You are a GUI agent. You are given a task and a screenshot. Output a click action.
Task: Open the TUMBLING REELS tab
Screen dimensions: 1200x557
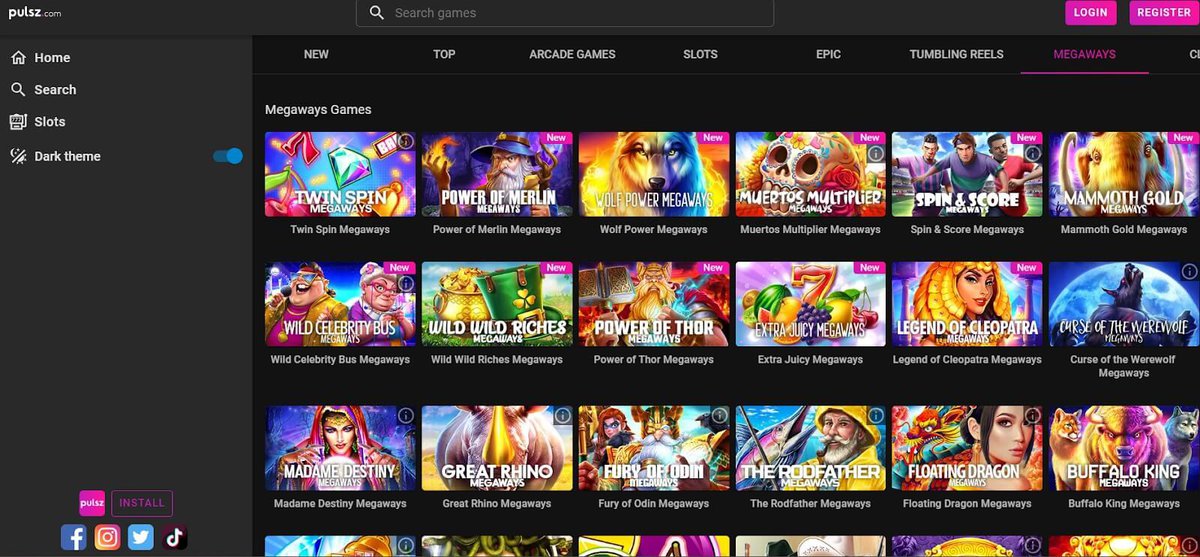point(956,54)
